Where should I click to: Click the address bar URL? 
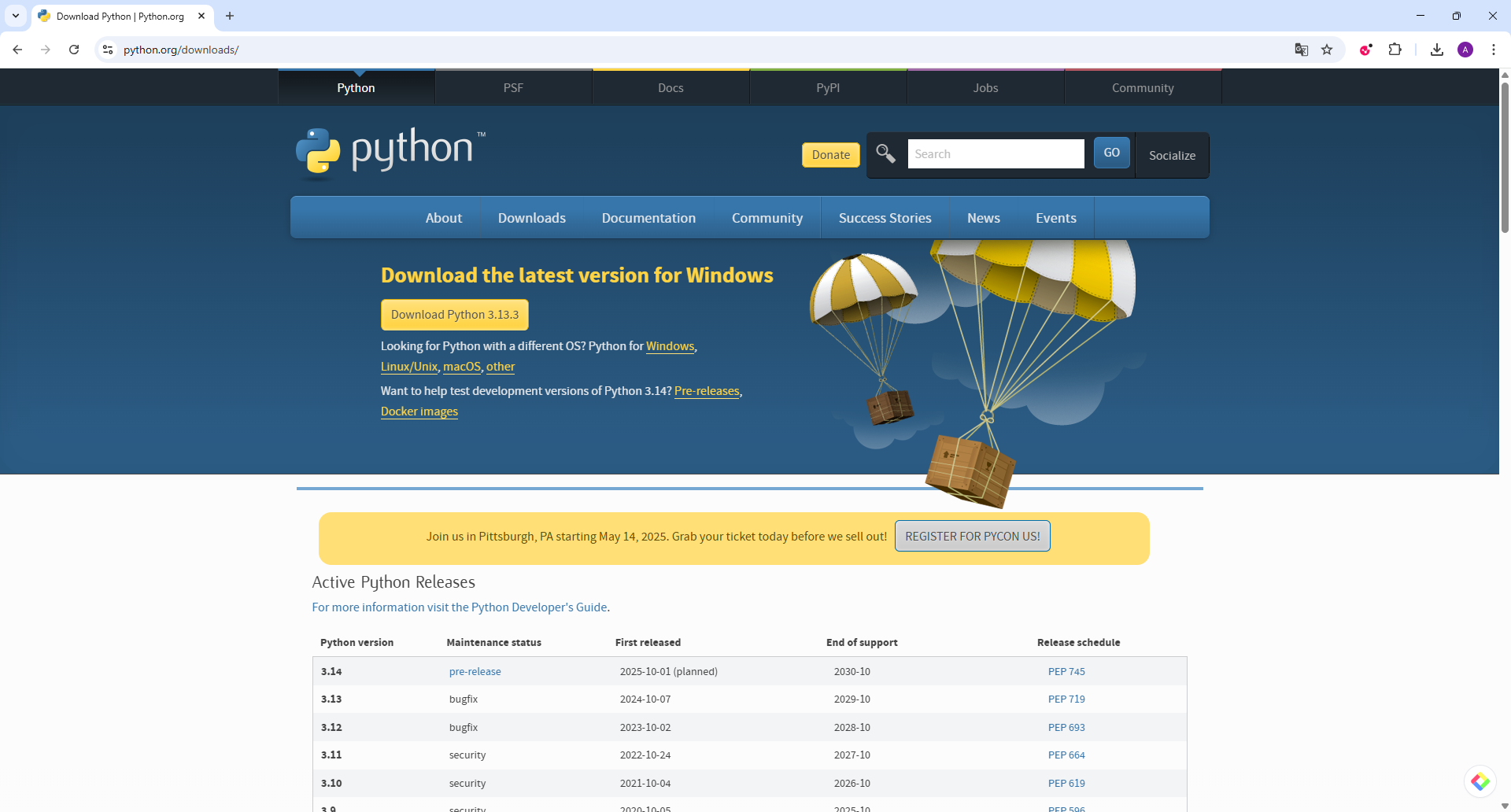coord(181,50)
